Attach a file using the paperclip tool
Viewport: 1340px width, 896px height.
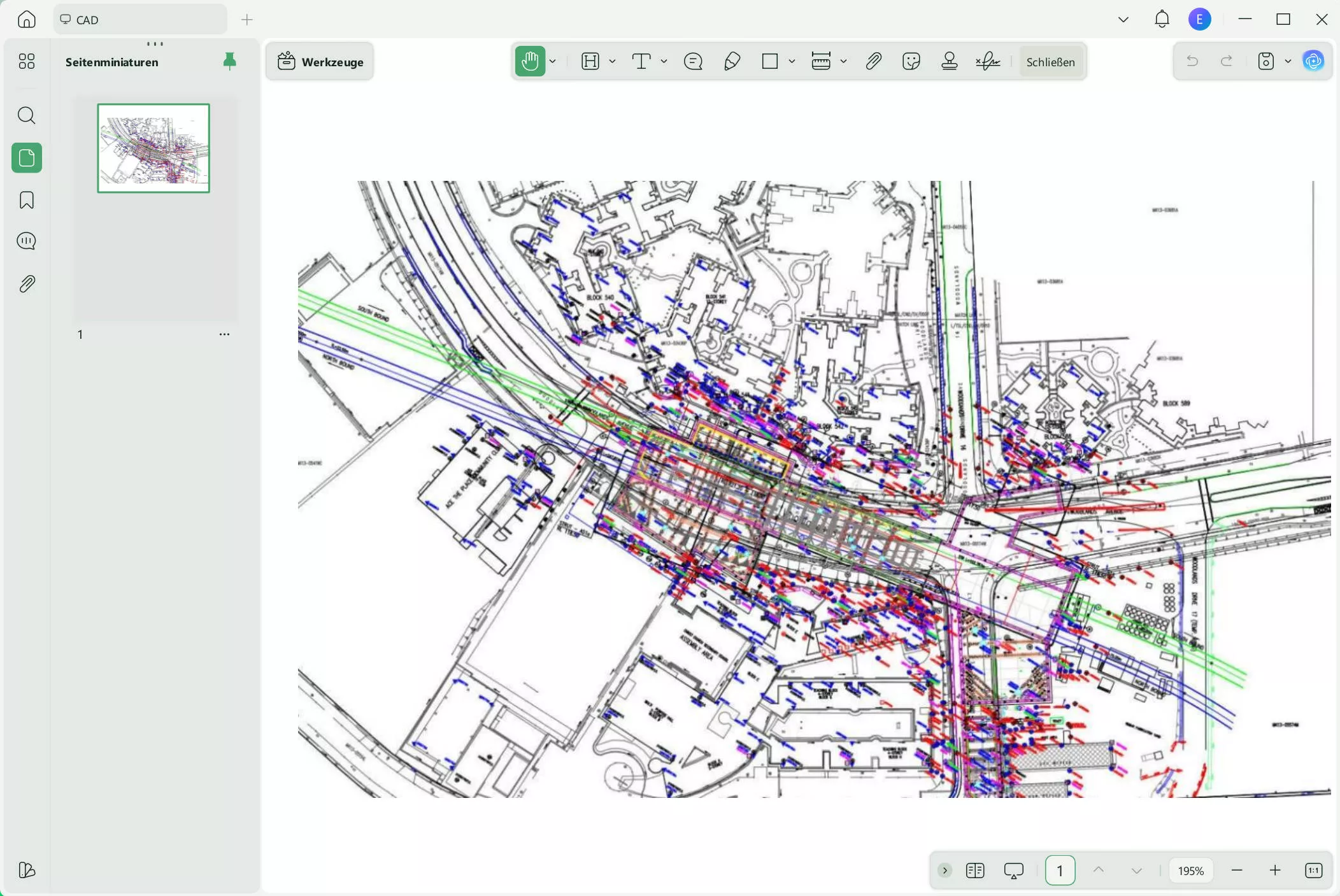873,61
